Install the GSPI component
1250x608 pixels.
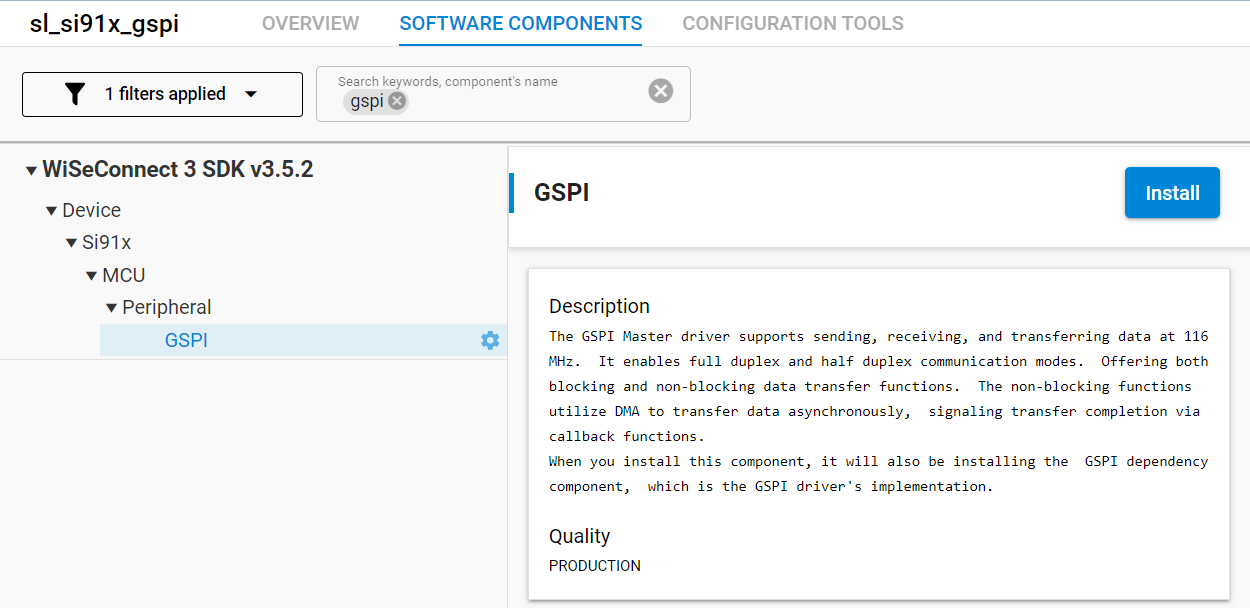[1172, 192]
